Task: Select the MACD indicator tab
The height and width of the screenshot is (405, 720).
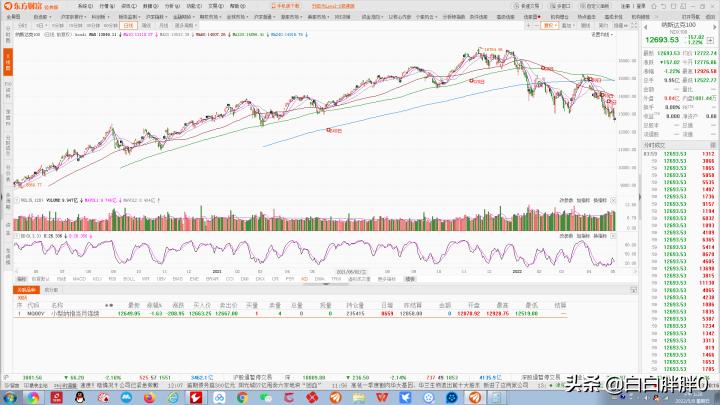Action: coord(79,279)
